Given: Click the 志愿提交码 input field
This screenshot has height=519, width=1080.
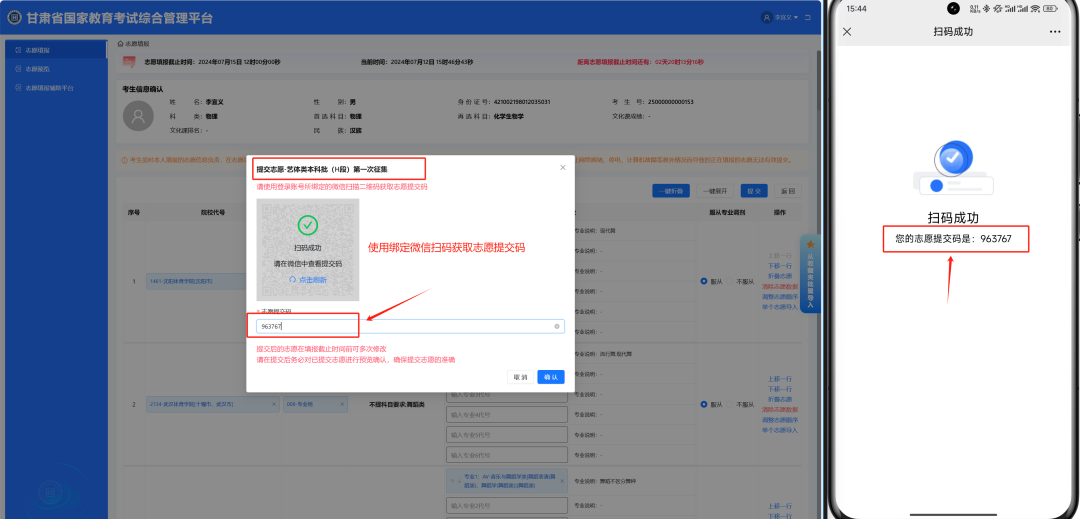Looking at the screenshot, I should point(400,327).
